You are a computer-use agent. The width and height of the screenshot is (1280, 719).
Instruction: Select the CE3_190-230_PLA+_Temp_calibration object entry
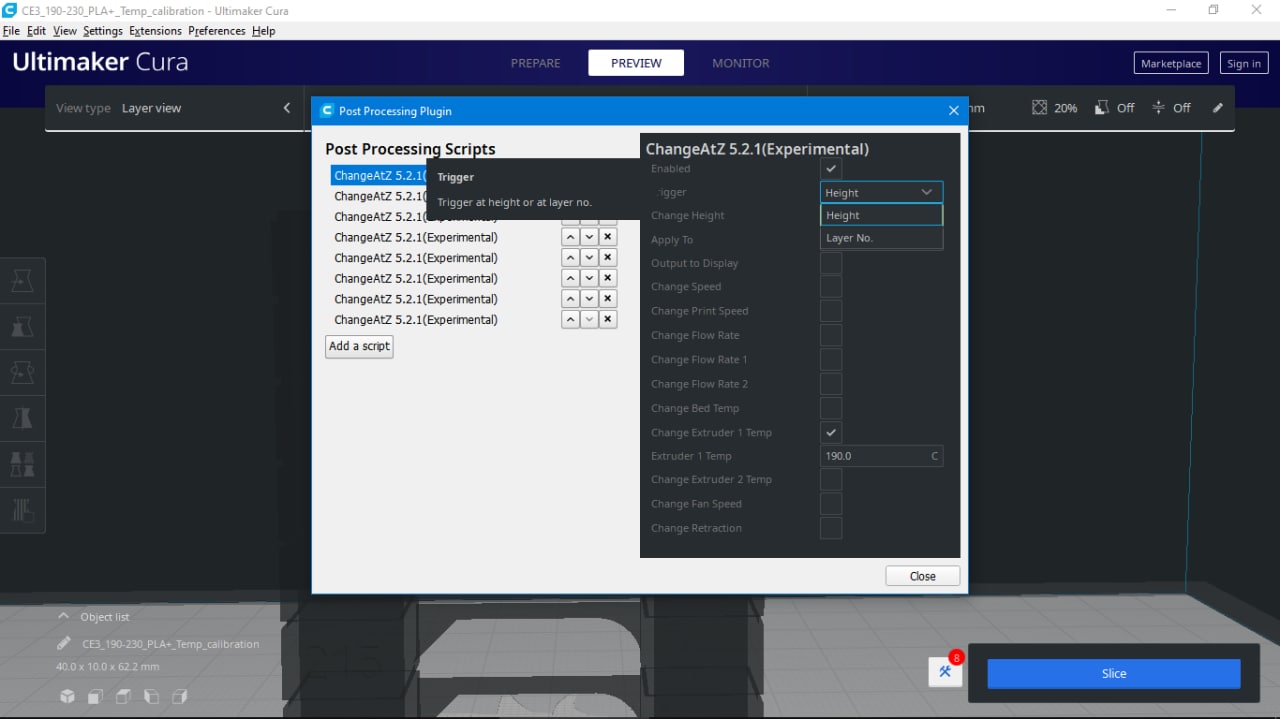pyautogui.click(x=170, y=644)
